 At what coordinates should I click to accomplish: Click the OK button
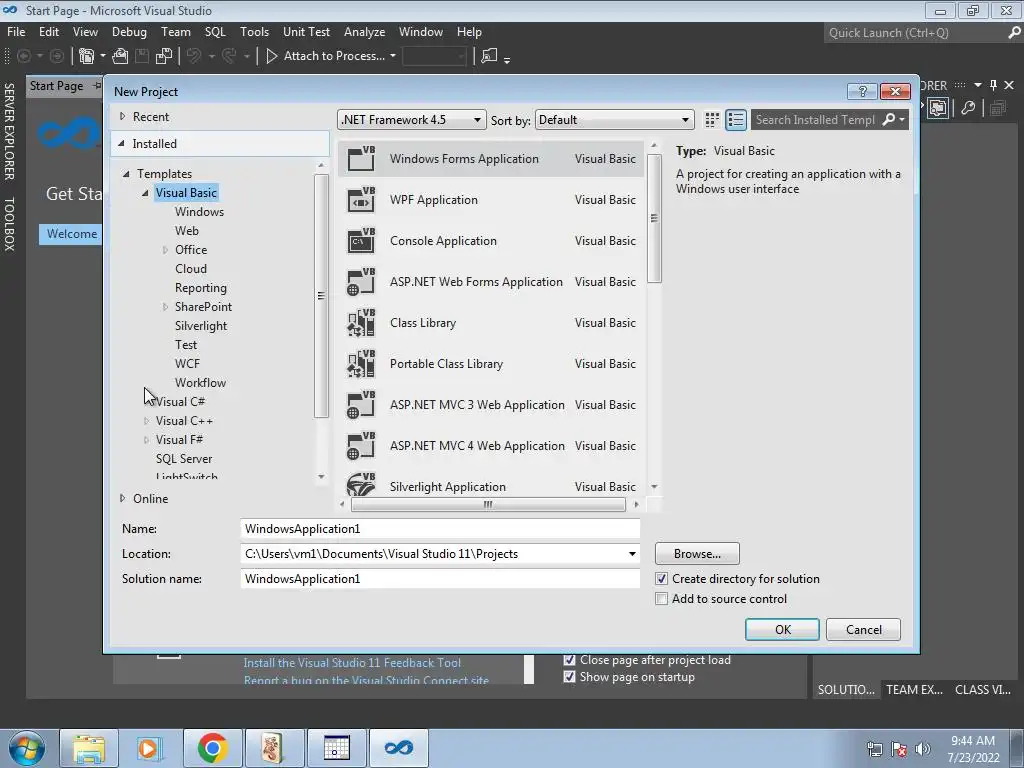[x=782, y=630]
